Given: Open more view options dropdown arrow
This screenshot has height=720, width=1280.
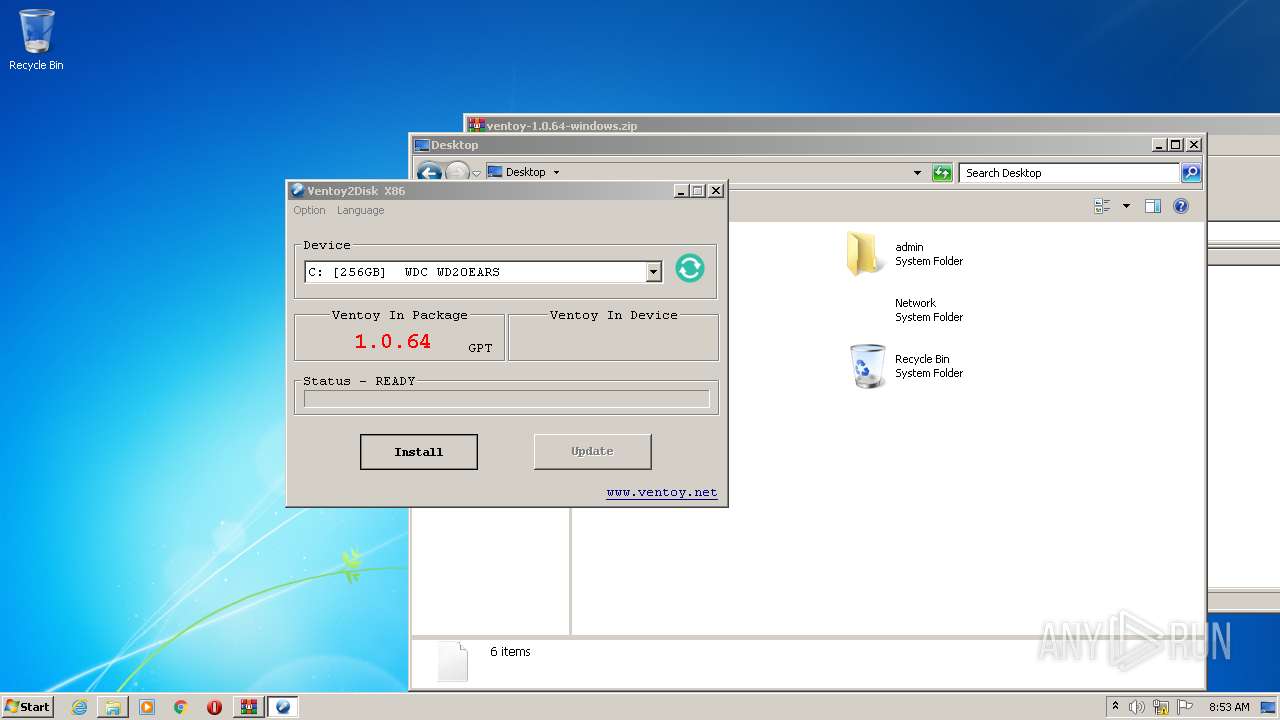Looking at the screenshot, I should 1126,206.
